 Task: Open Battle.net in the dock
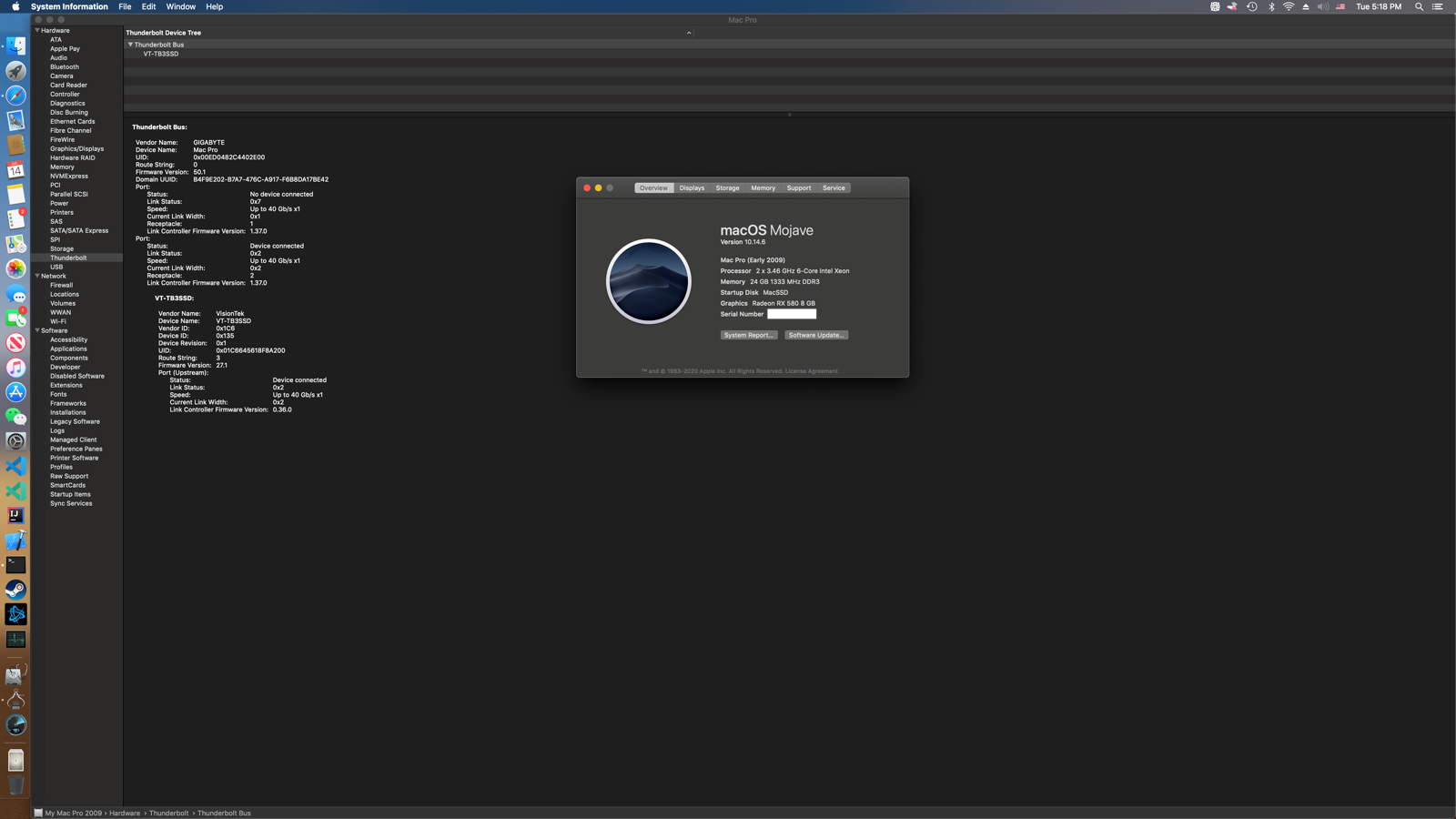pyautogui.click(x=15, y=614)
